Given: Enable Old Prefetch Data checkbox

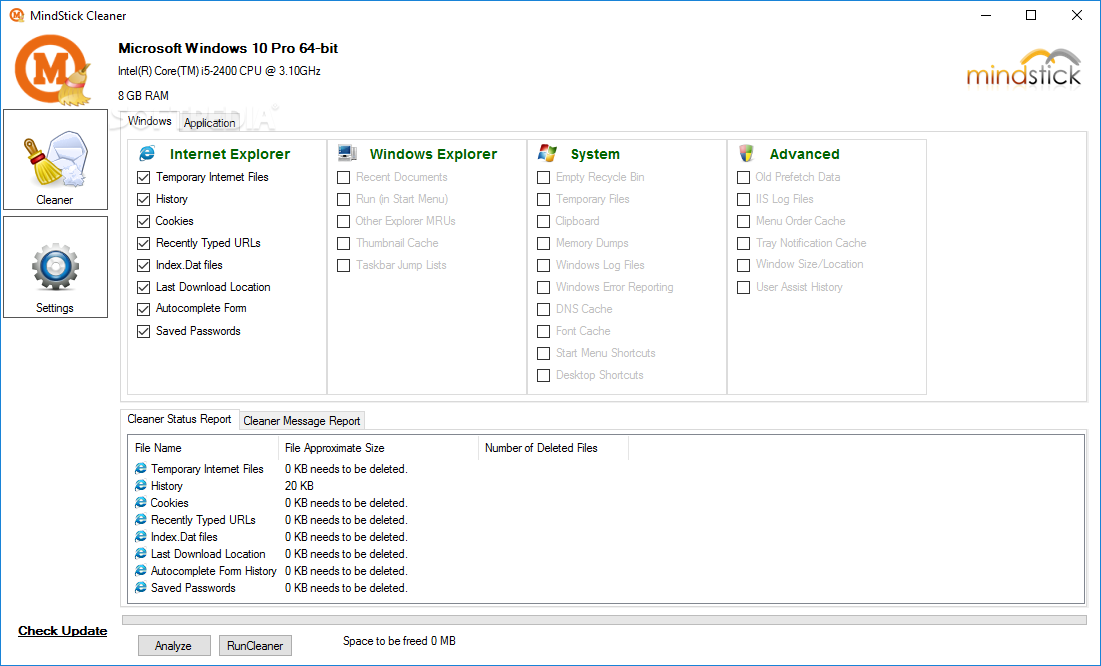Looking at the screenshot, I should click(x=744, y=178).
